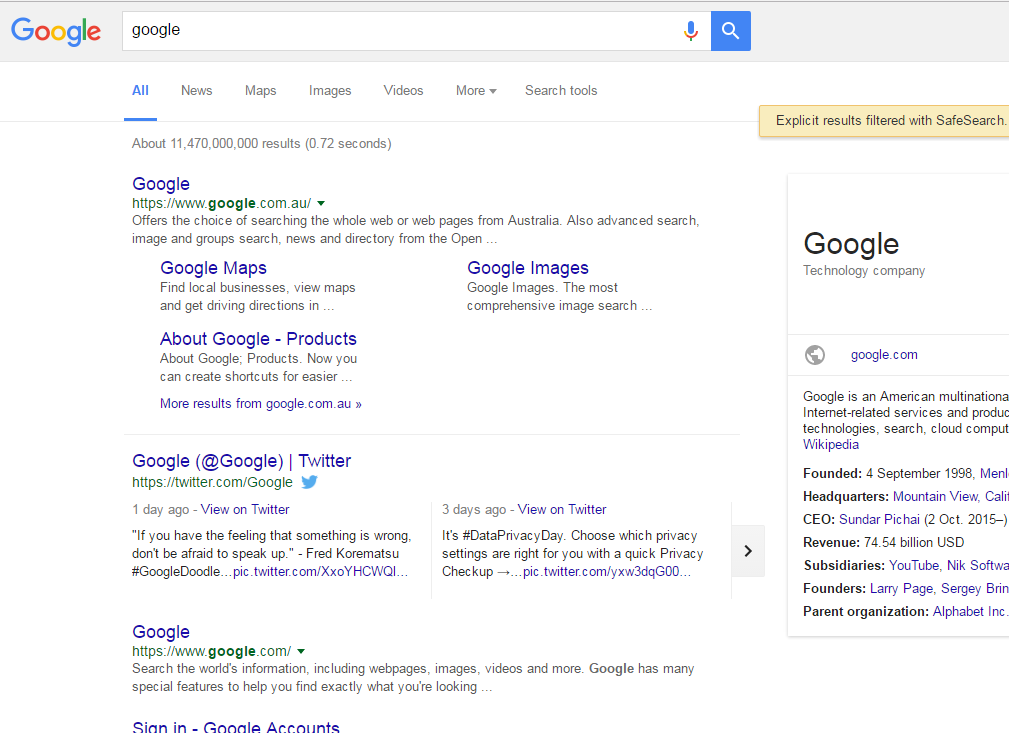The height and width of the screenshot is (733, 1009).
Task: Click Alphabet Inc. parent organization link
Action: coord(968,612)
